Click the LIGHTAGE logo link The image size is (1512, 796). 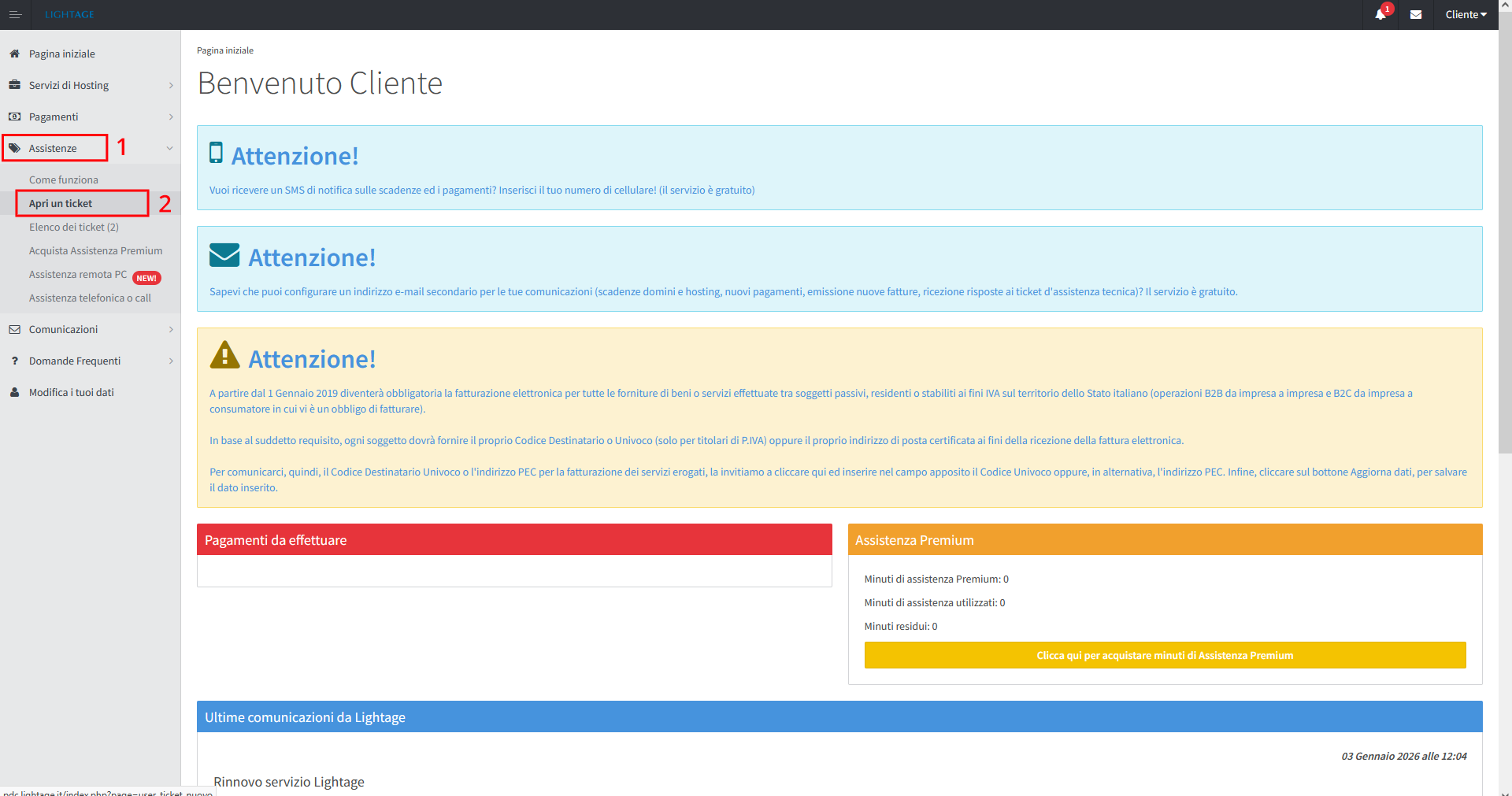pyautogui.click(x=69, y=15)
